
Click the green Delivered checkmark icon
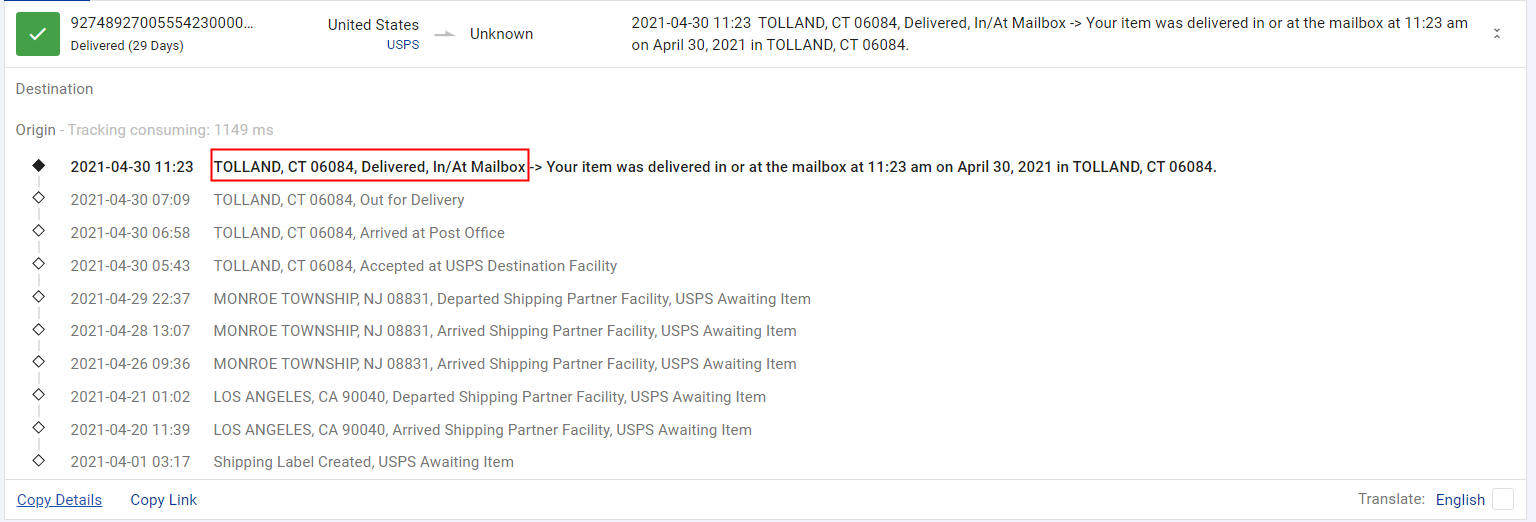click(38, 34)
